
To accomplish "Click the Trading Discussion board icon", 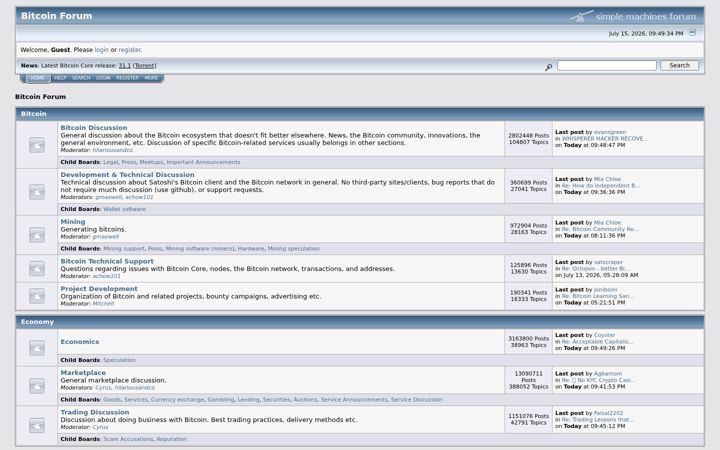I will coord(37,425).
